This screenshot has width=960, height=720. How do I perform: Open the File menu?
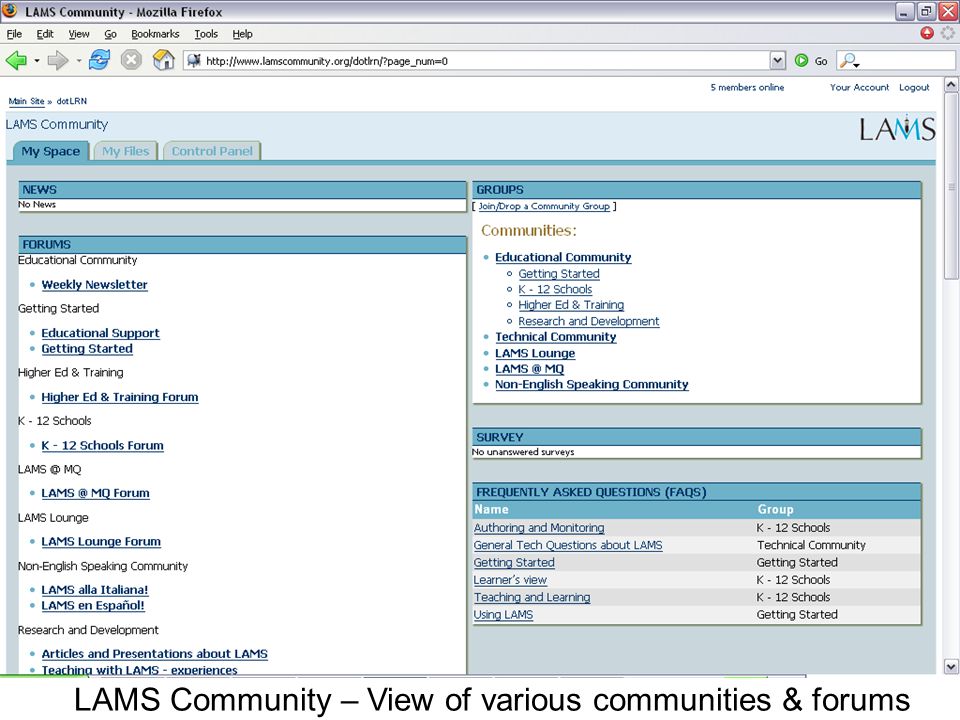click(x=14, y=34)
